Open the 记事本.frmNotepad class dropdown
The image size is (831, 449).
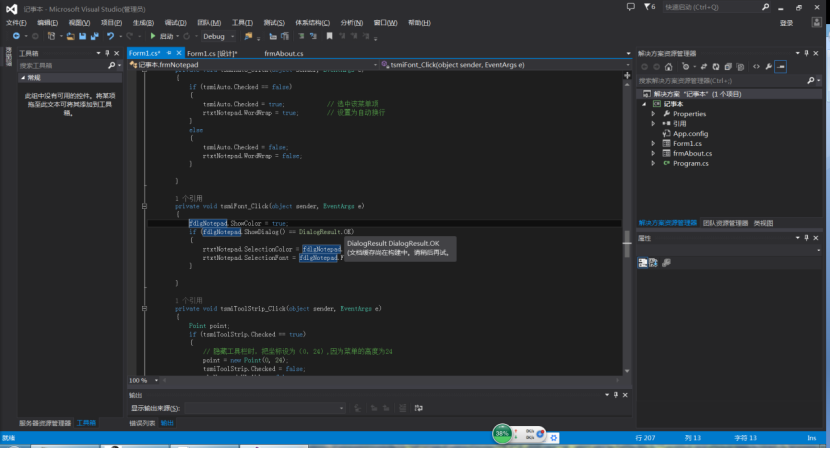[253, 65]
